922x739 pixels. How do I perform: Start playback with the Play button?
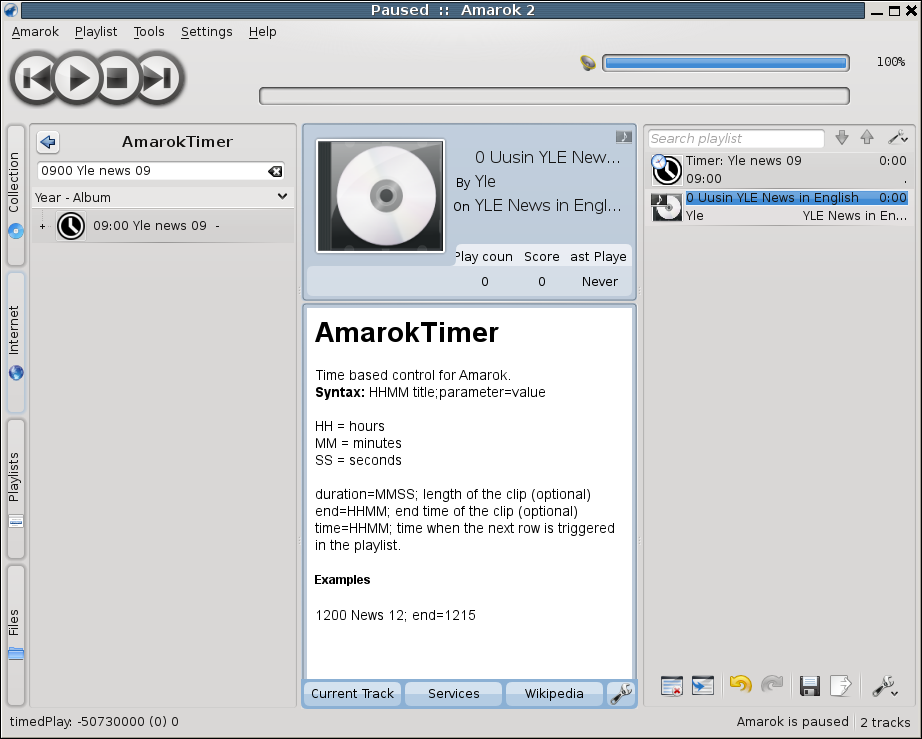click(x=78, y=78)
